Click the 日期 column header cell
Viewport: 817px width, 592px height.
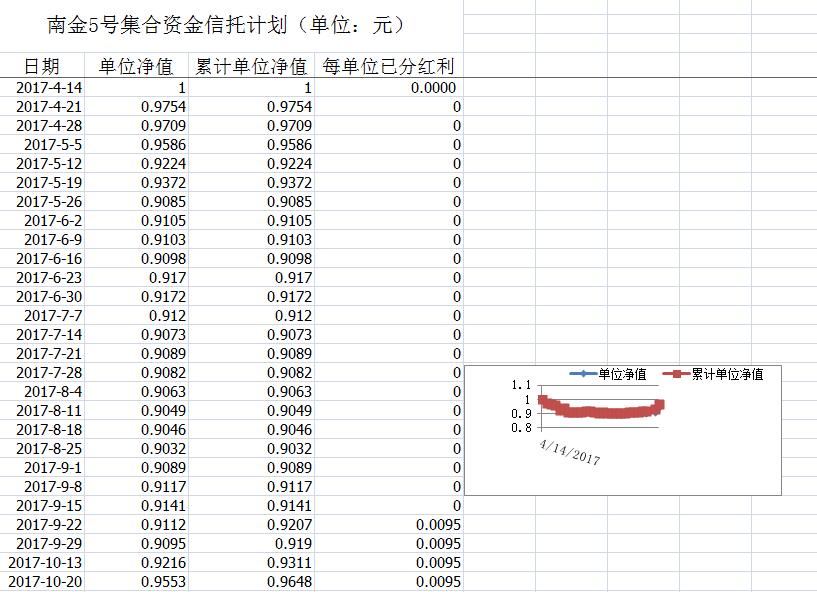[x=42, y=67]
